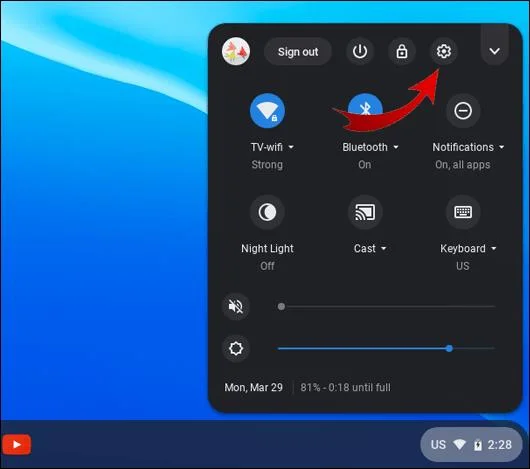The height and width of the screenshot is (469, 530).
Task: Click the Mon, Mar 29 date
Action: pos(254,387)
